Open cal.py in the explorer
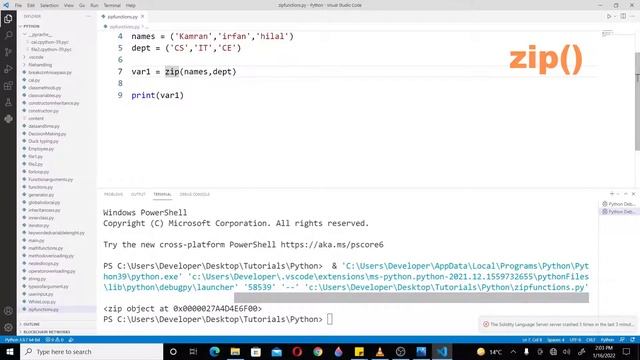This screenshot has height=360, width=640. point(34,80)
